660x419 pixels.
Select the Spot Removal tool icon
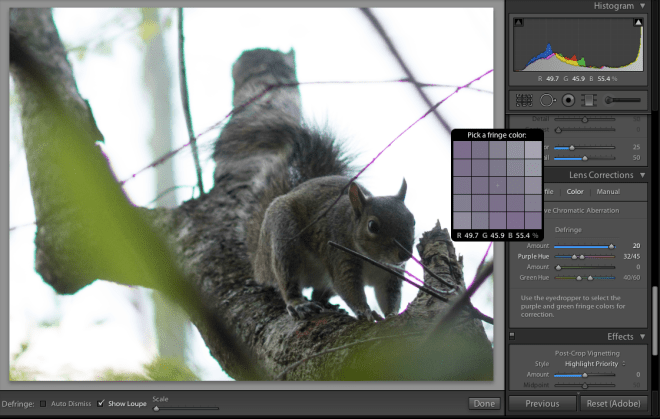(547, 100)
